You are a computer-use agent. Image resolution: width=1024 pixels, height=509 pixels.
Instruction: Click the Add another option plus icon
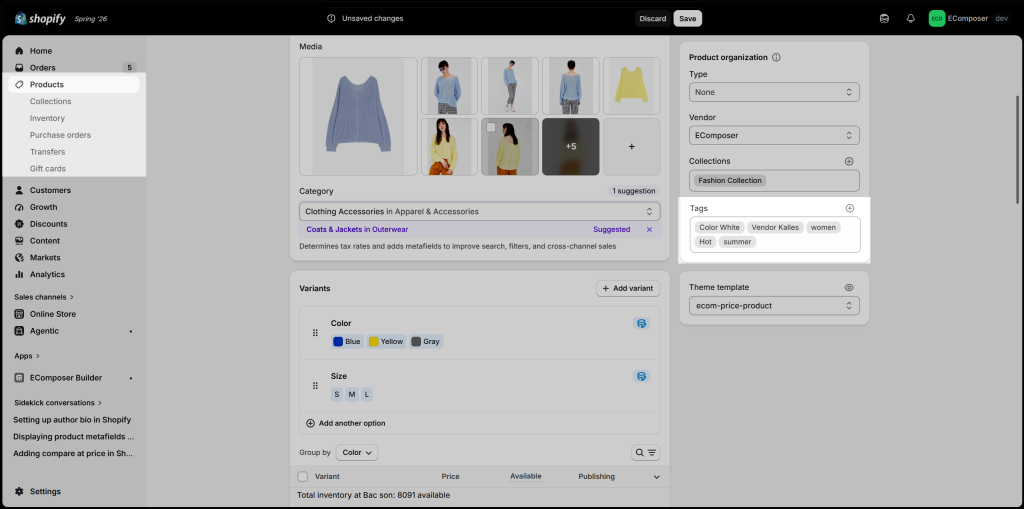pyautogui.click(x=310, y=423)
